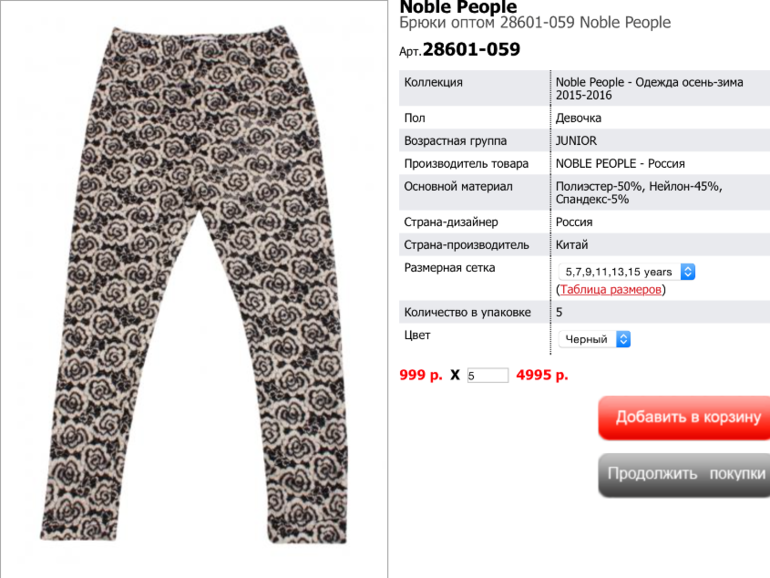Click the blue arrows on size dropdown
Image resolution: width=770 pixels, height=578 pixels.
click(688, 272)
